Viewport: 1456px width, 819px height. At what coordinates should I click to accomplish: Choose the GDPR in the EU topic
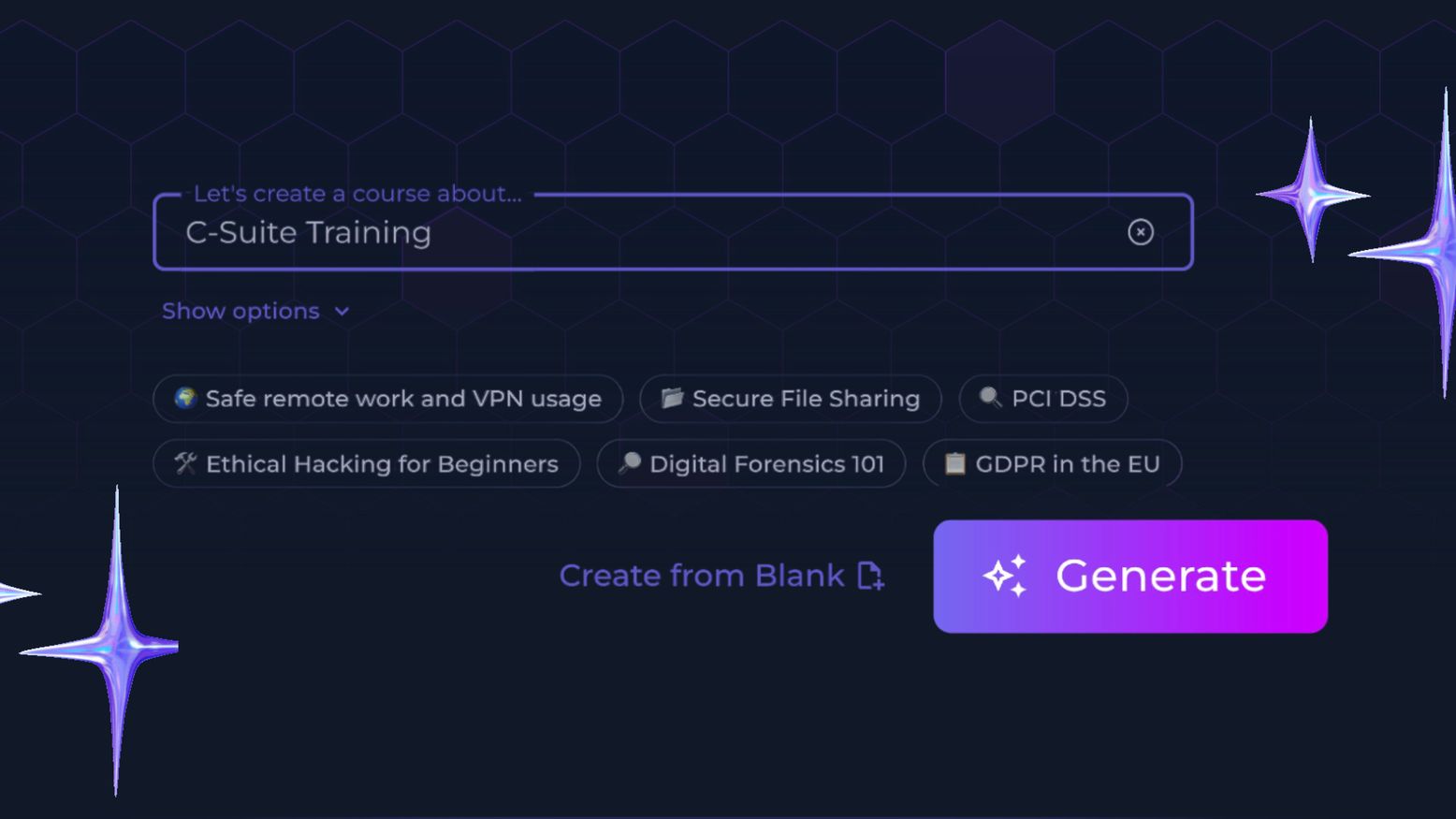click(x=1051, y=463)
